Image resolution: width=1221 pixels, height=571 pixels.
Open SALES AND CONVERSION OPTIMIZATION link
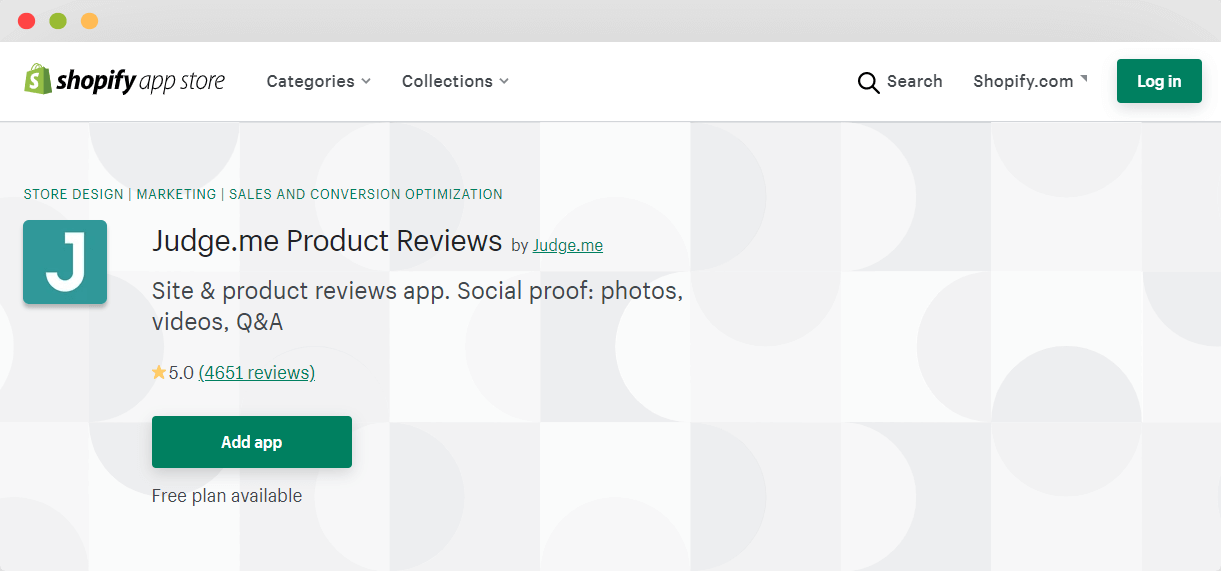click(x=366, y=194)
